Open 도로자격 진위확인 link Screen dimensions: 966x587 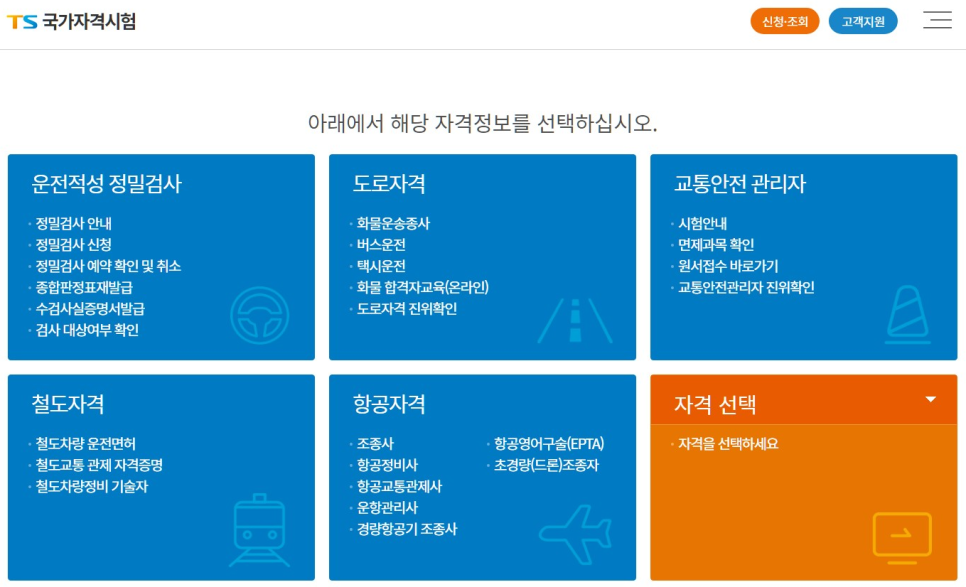coord(407,309)
